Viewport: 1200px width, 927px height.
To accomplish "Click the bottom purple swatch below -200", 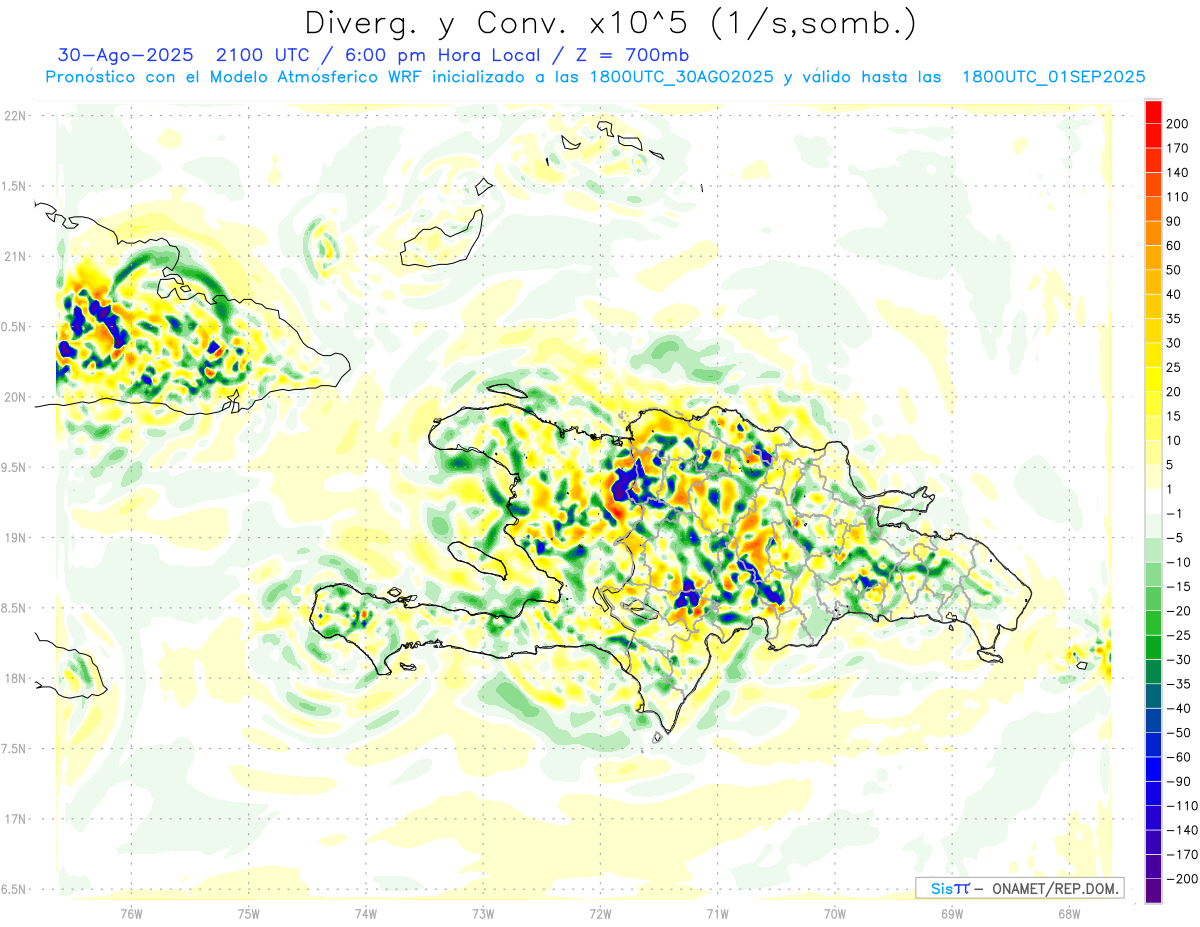I will pos(1153,890).
